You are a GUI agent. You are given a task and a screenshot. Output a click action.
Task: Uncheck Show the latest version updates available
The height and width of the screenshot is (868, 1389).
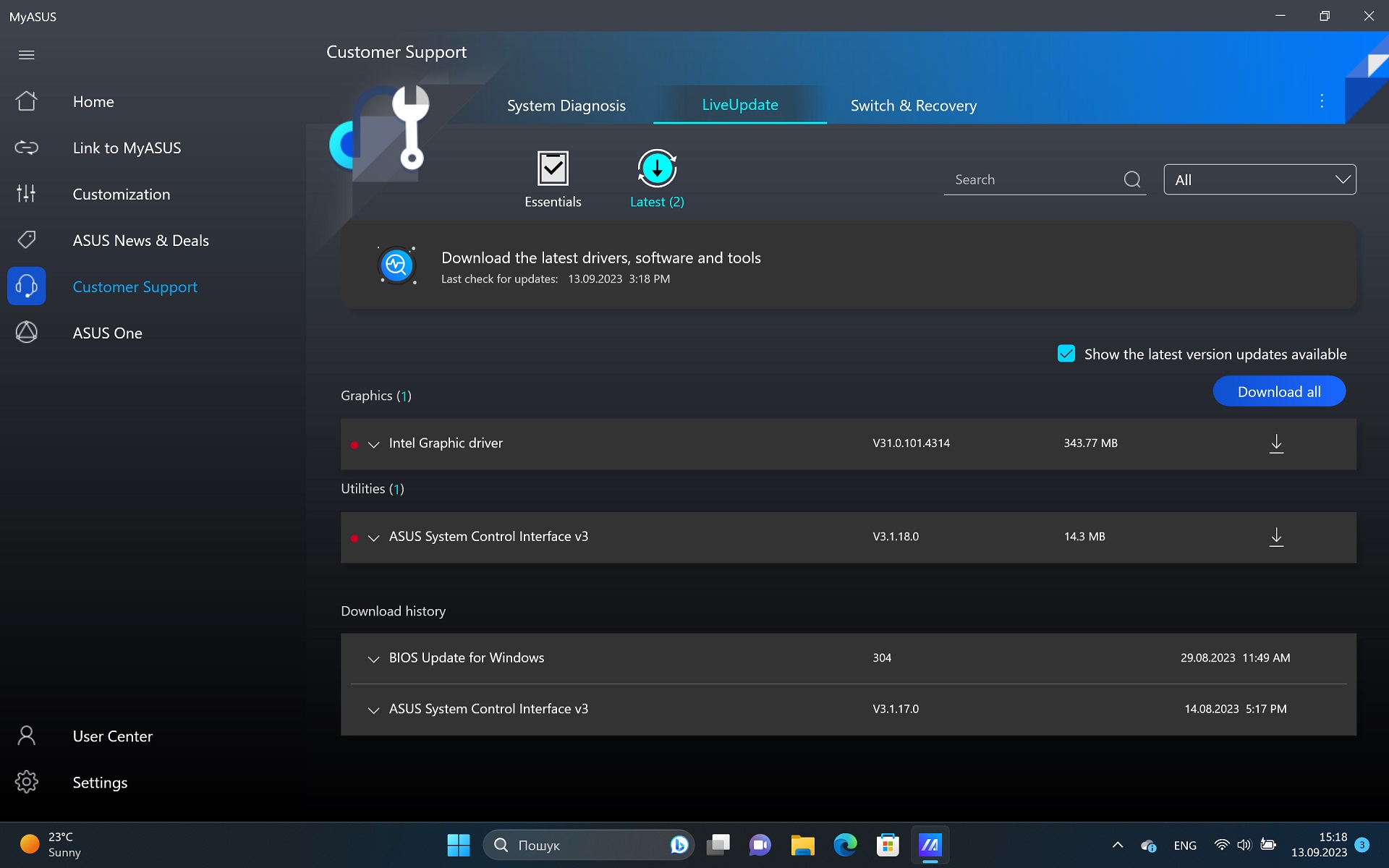pos(1066,354)
